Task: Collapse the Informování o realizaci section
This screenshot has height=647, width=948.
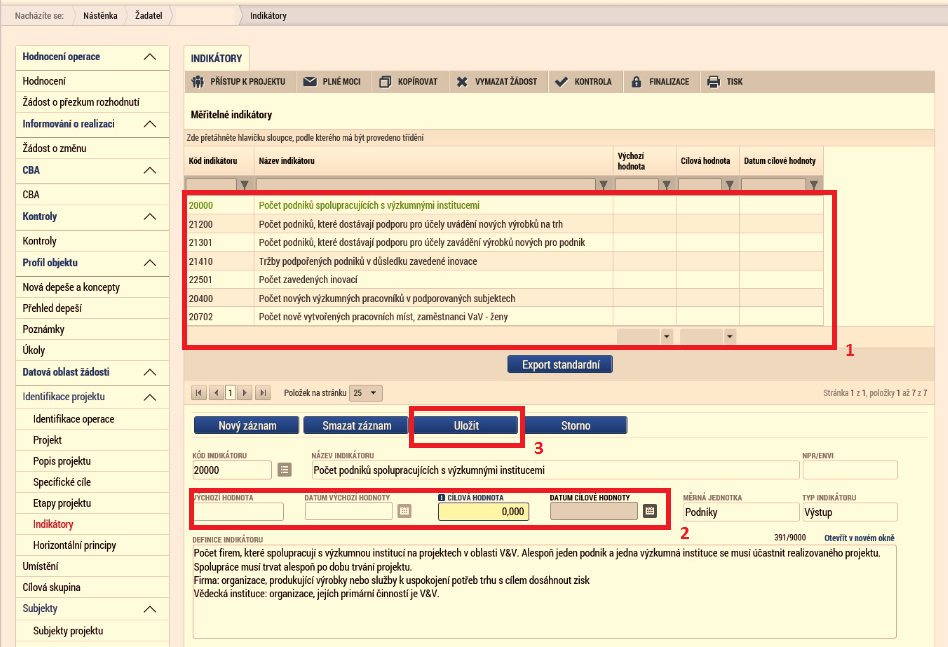Action: pyautogui.click(x=150, y=124)
